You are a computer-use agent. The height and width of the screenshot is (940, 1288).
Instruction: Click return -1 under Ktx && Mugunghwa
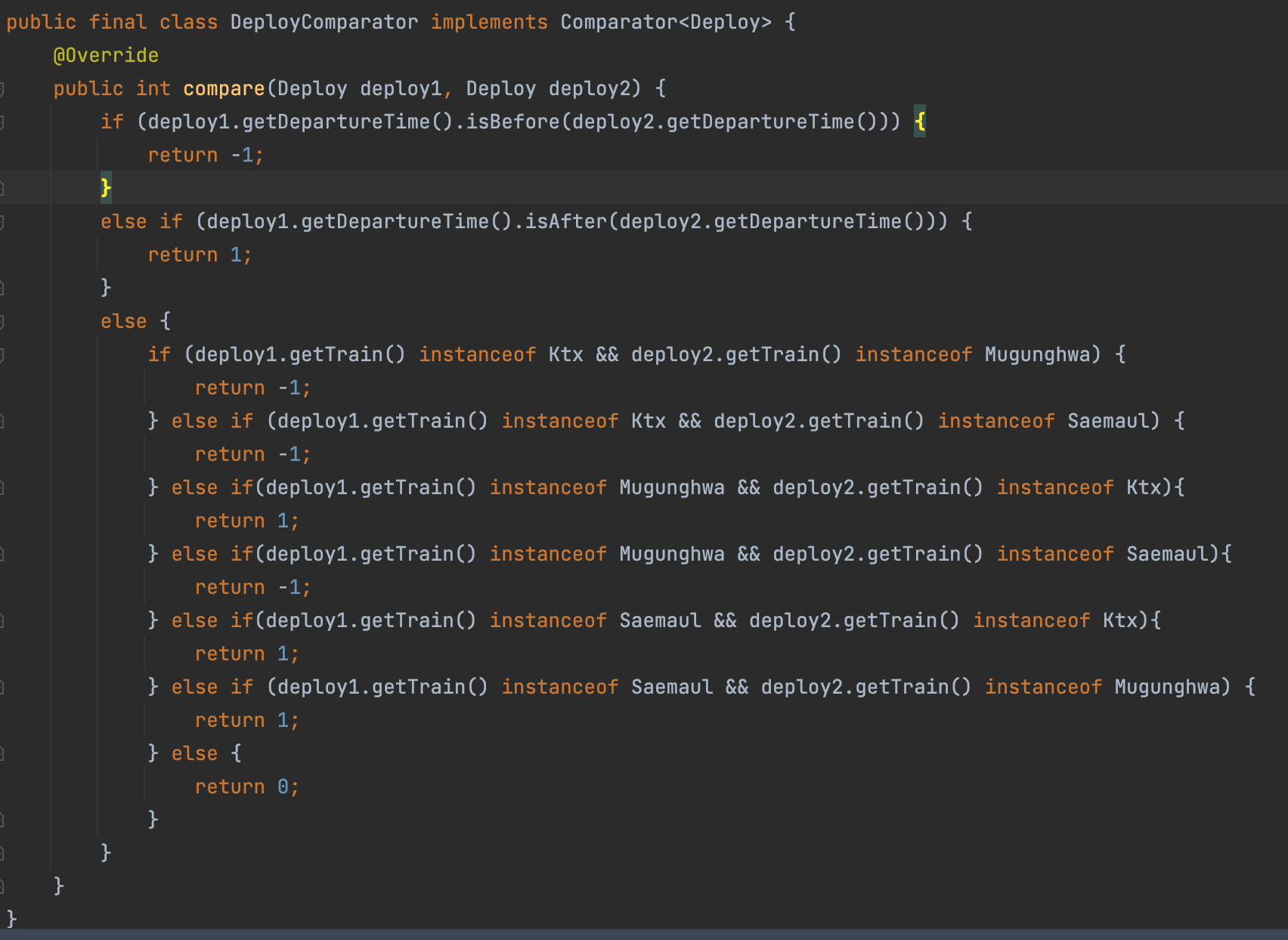click(x=252, y=388)
